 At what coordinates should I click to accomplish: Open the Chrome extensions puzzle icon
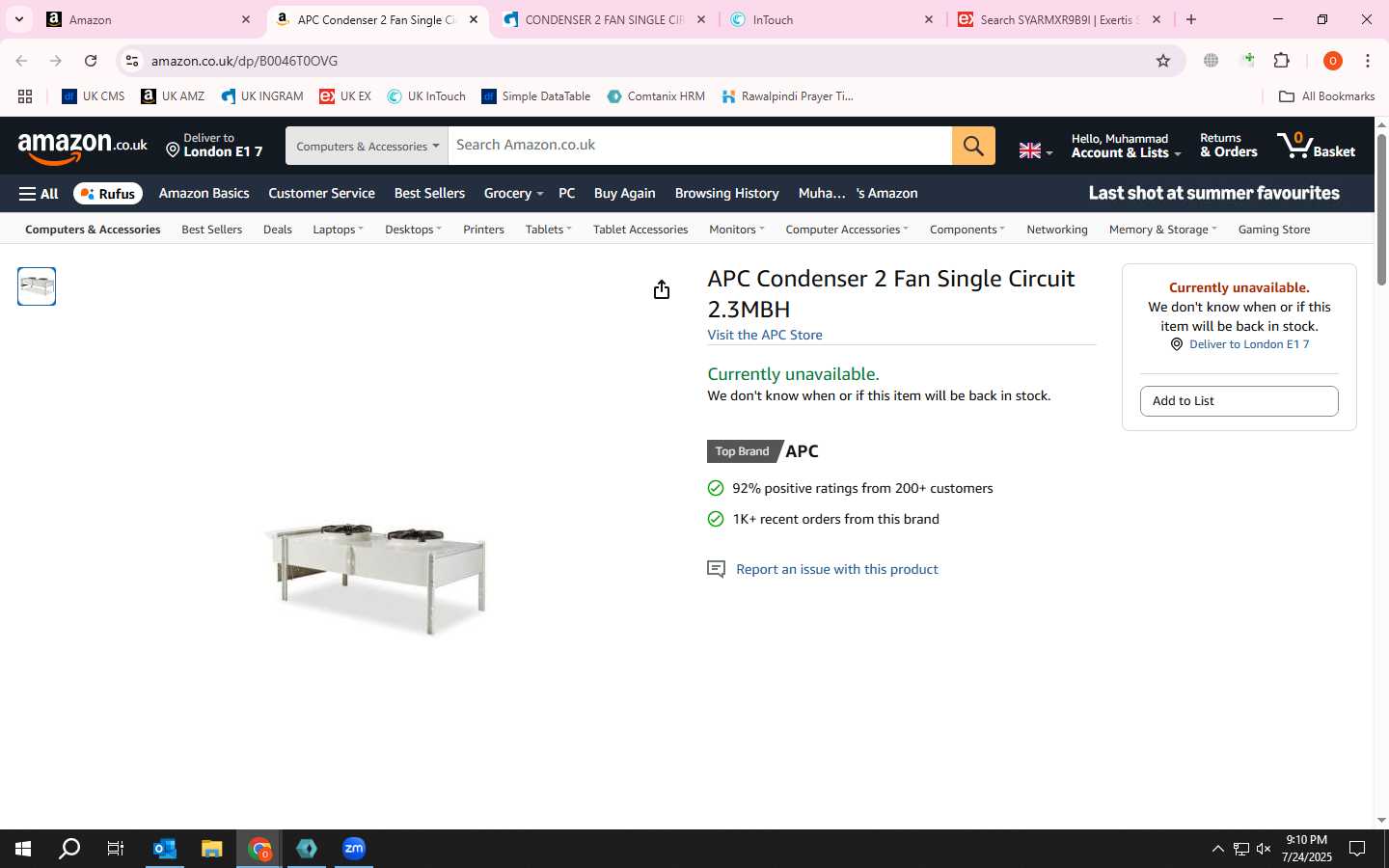coord(1281,61)
